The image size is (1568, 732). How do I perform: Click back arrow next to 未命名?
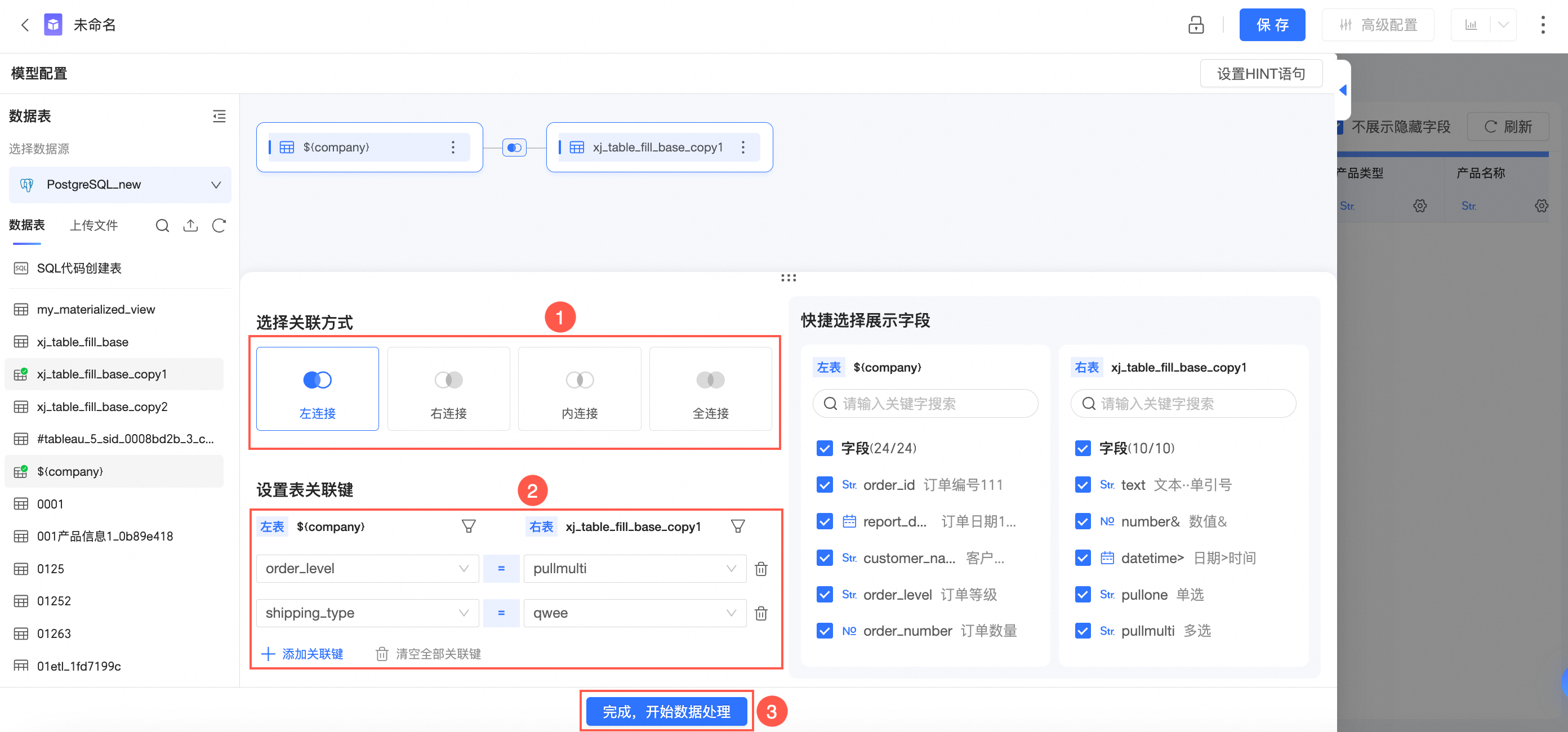point(25,25)
